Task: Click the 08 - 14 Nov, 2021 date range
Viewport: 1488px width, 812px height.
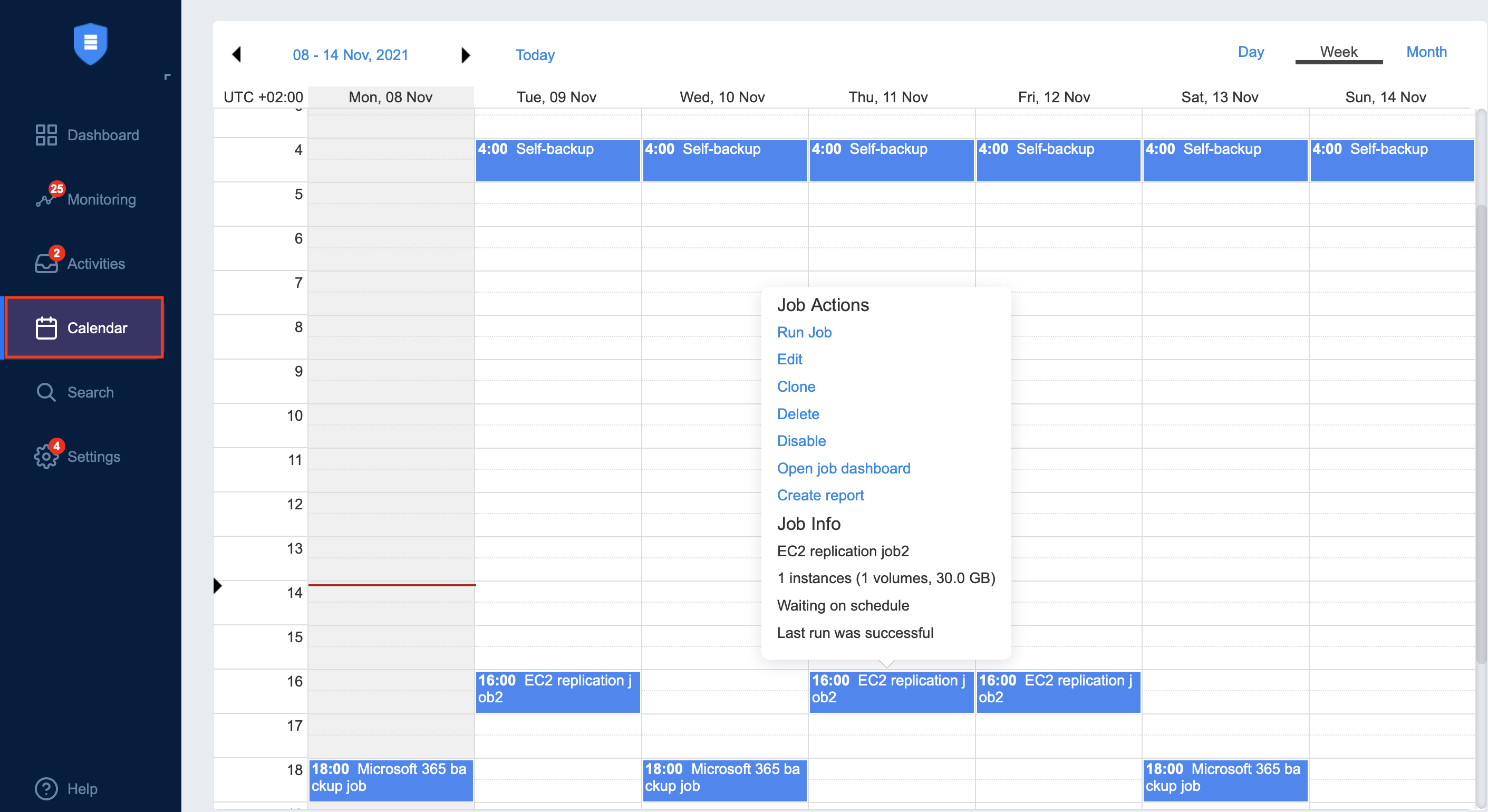Action: pyautogui.click(x=350, y=55)
